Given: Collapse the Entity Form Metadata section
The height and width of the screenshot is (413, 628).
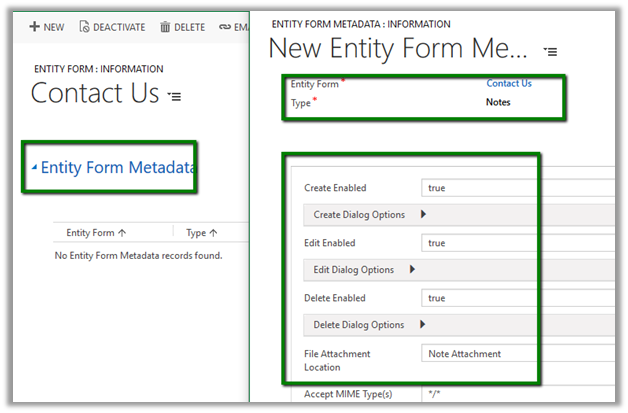Looking at the screenshot, I should click(35, 168).
